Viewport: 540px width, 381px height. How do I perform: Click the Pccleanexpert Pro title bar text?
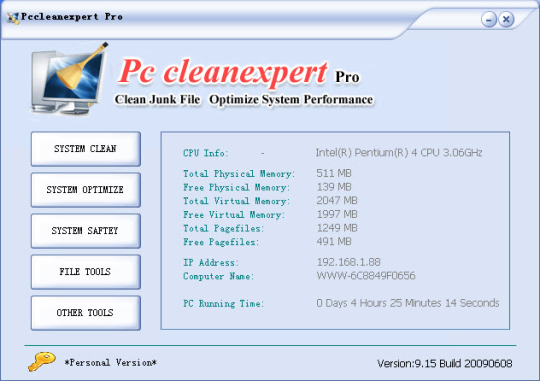[72, 17]
